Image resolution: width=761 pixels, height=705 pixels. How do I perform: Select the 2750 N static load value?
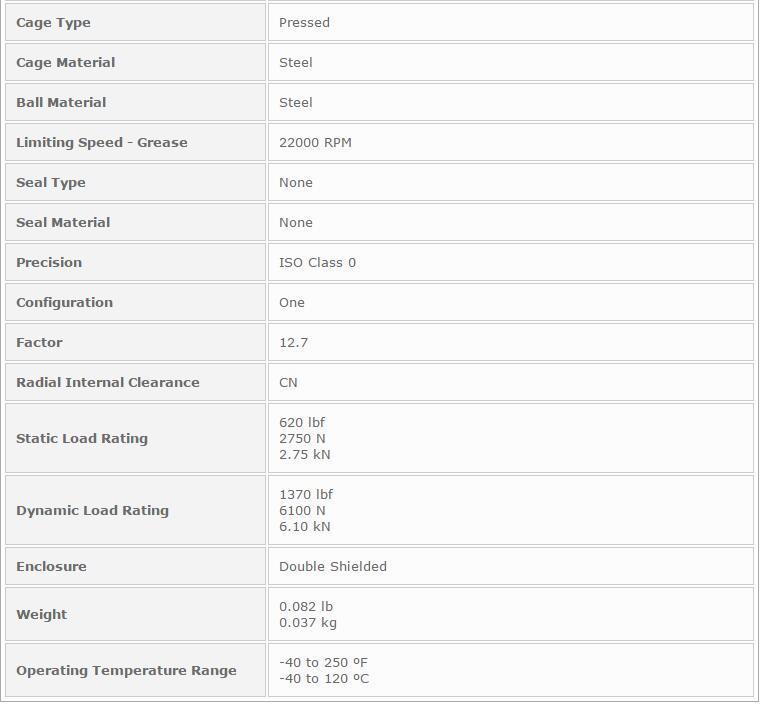click(302, 439)
